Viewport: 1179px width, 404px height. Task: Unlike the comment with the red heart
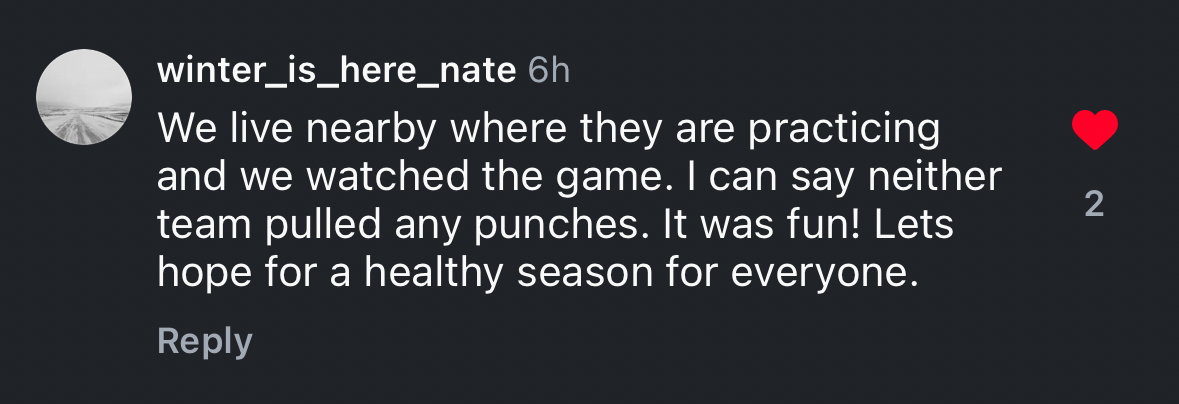point(1094,131)
